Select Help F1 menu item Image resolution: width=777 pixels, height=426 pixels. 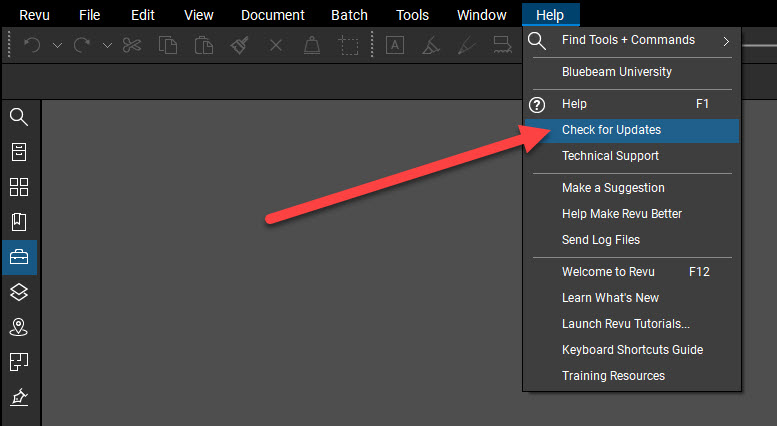[632, 104]
